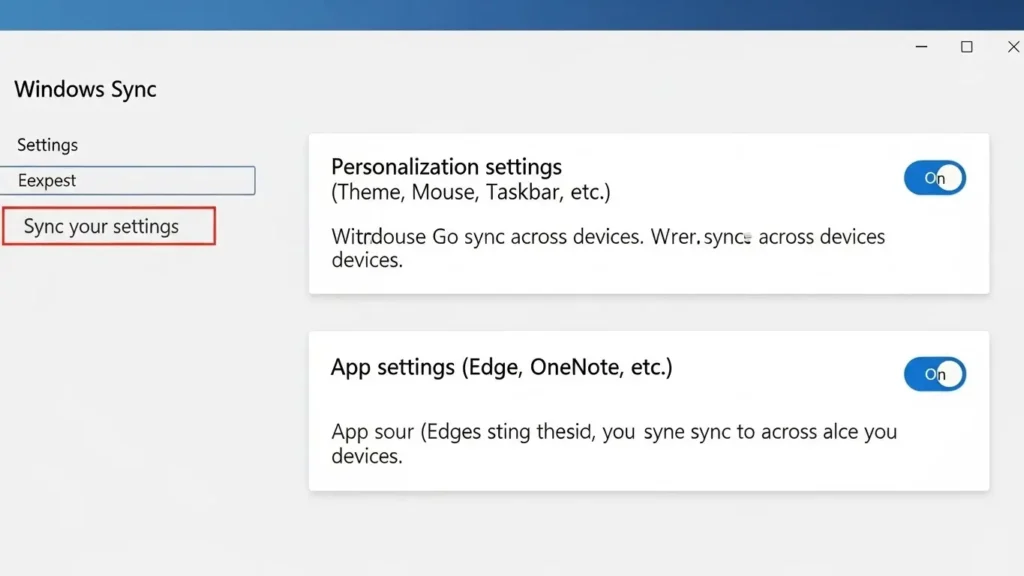Screen dimensions: 1024x576
Task: Minimize the Windows Sync window
Action: click(x=920, y=46)
